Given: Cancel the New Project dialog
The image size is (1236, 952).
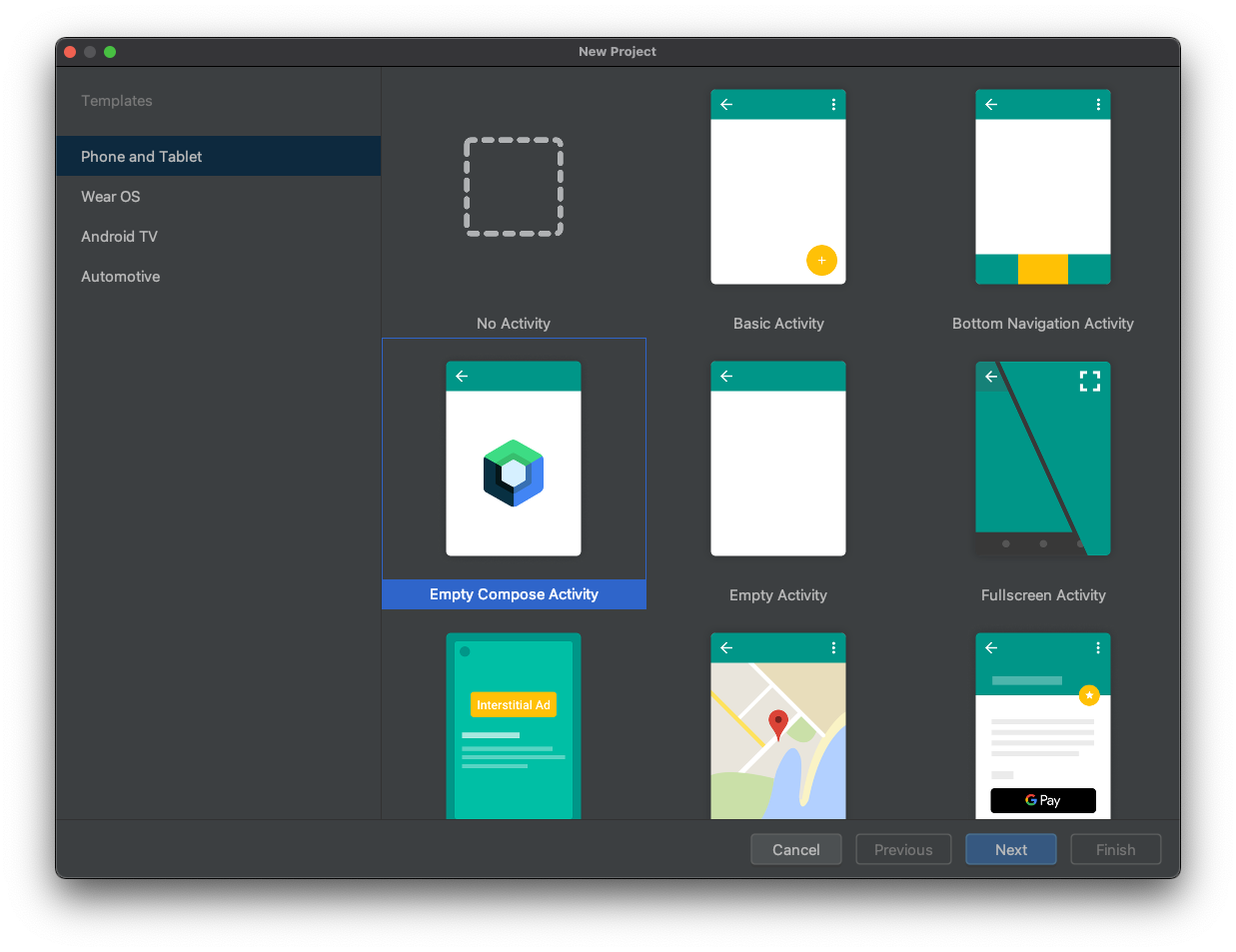Looking at the screenshot, I should (x=795, y=850).
